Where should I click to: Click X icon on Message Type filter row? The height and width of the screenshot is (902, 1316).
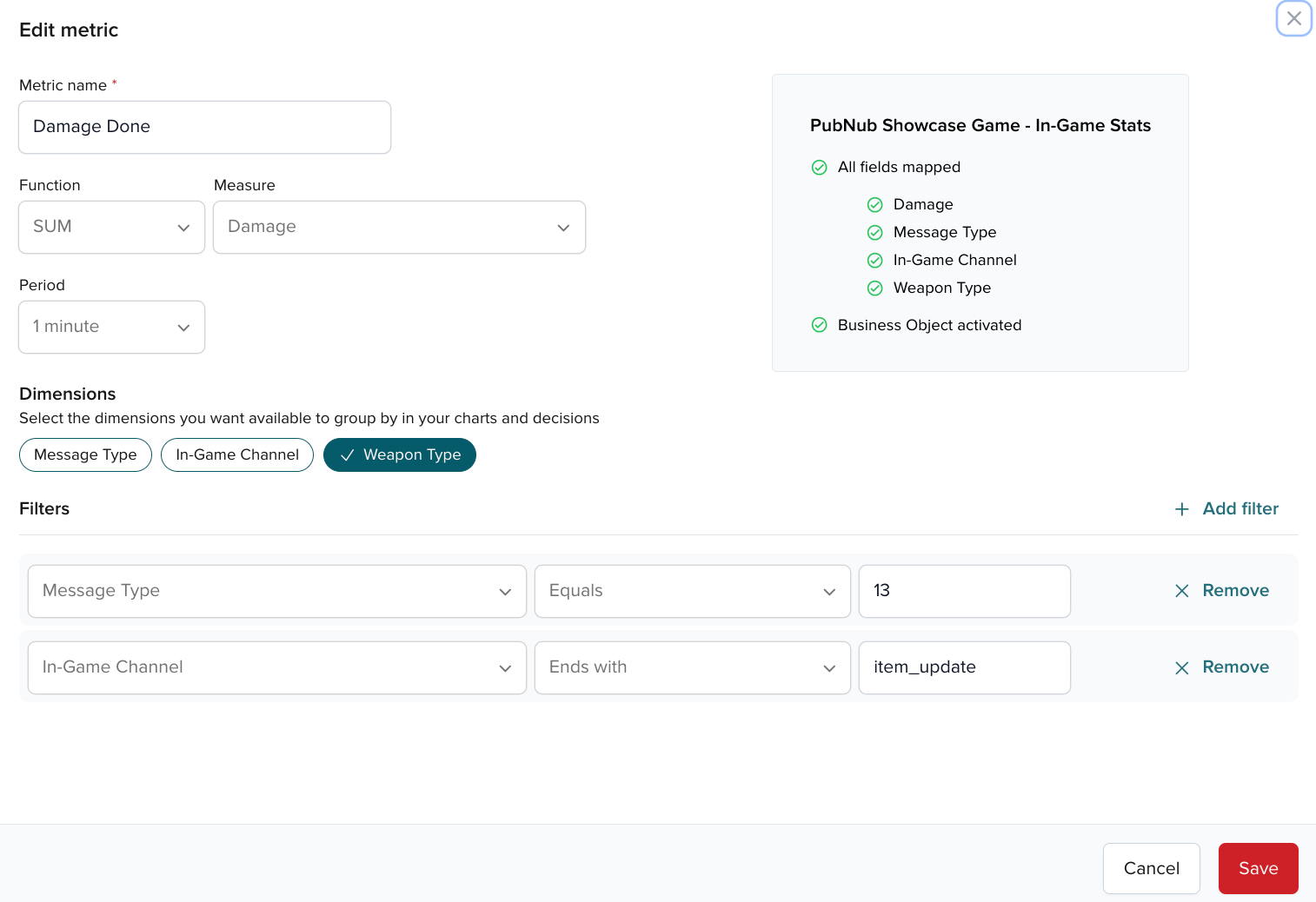pos(1181,591)
